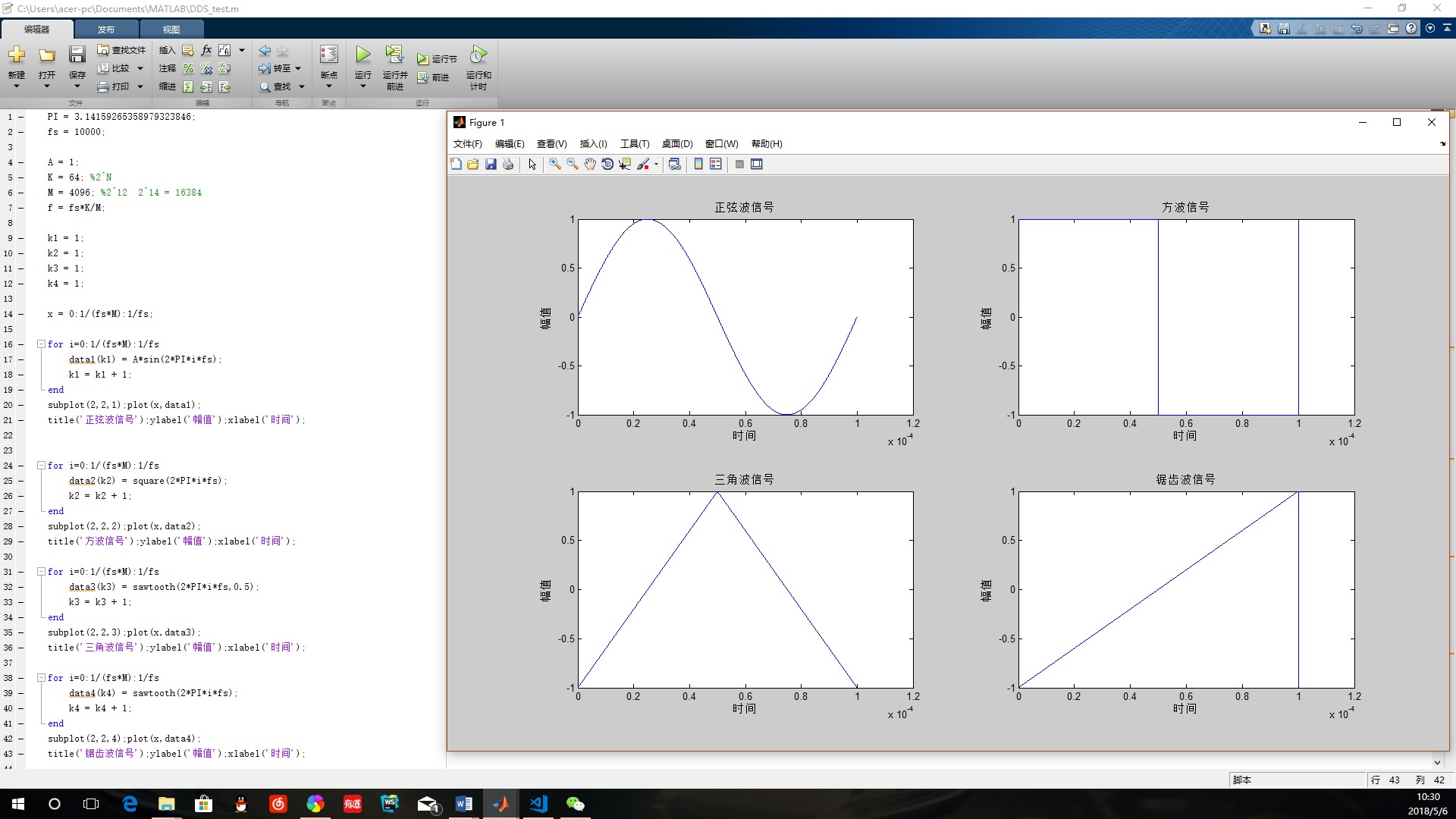Click the Data Cursor tool in the Figure toolbar
Screen dimensions: 1456x819
click(624, 165)
